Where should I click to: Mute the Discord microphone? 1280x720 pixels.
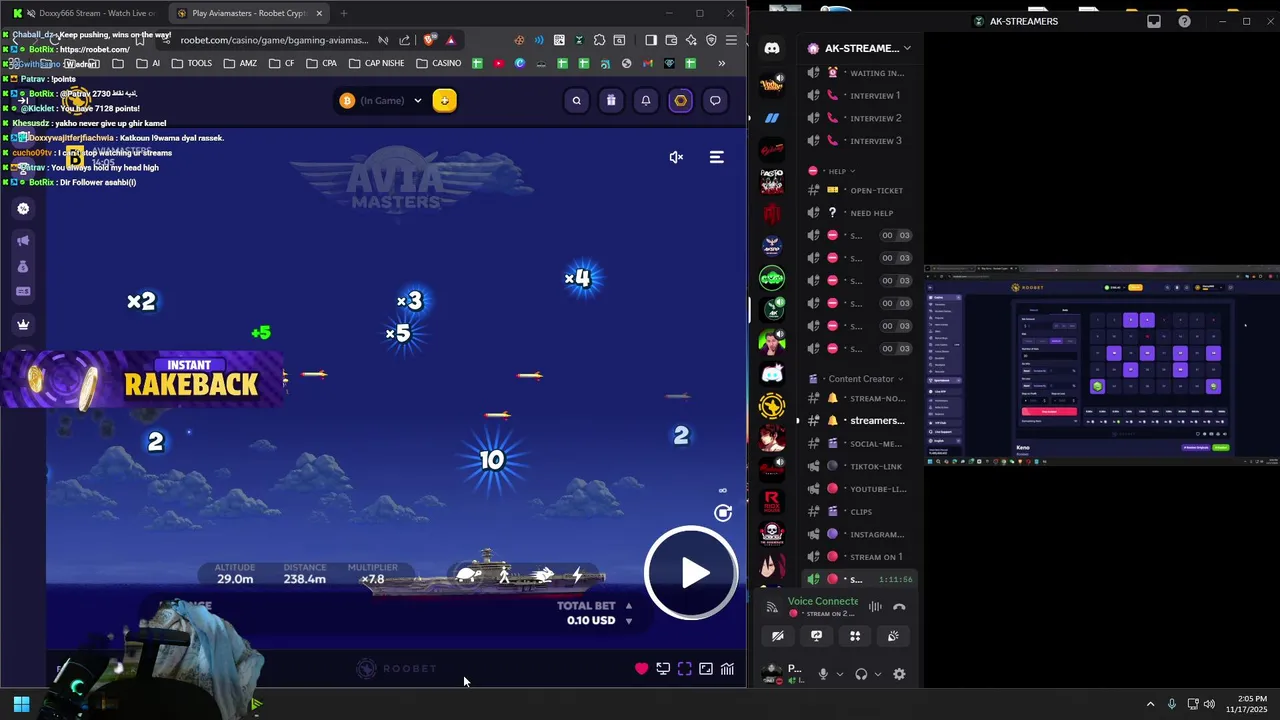click(x=823, y=674)
